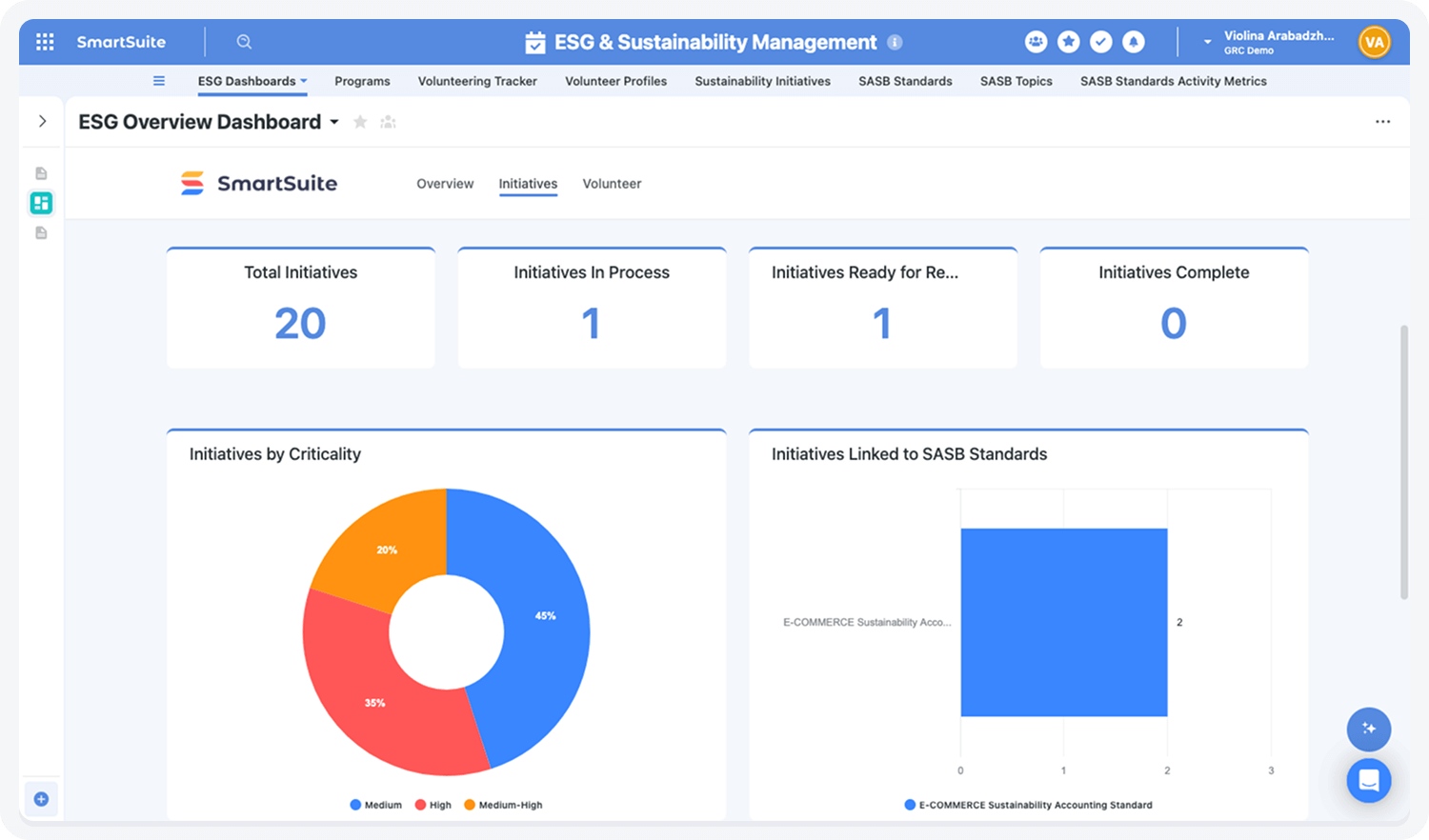
Task: Toggle Medium series in criticality legend
Action: tap(375, 805)
